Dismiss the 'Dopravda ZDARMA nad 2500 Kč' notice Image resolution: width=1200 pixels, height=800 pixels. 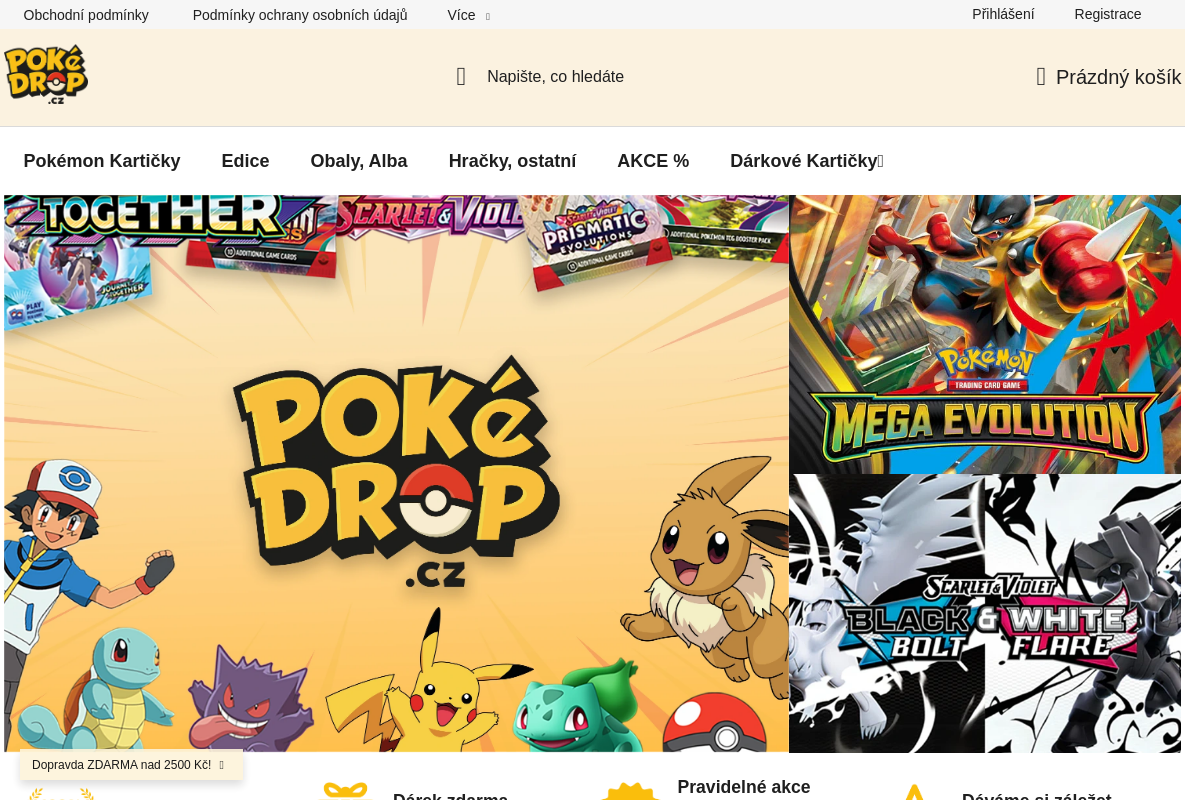pyautogui.click(x=222, y=765)
